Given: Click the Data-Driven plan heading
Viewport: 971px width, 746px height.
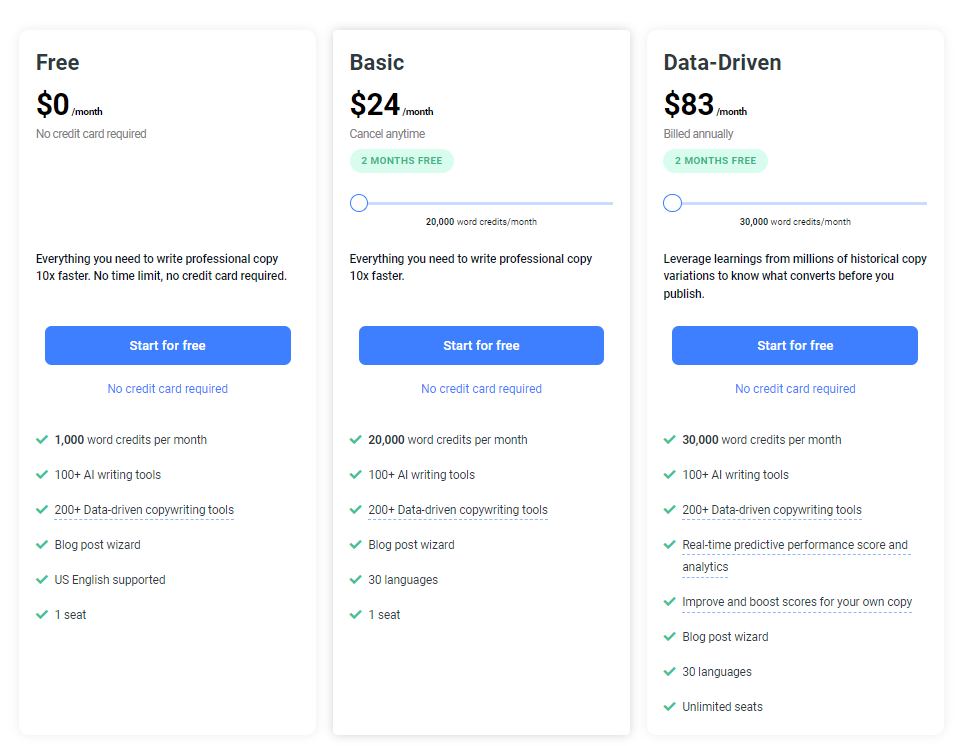Looking at the screenshot, I should point(722,62).
